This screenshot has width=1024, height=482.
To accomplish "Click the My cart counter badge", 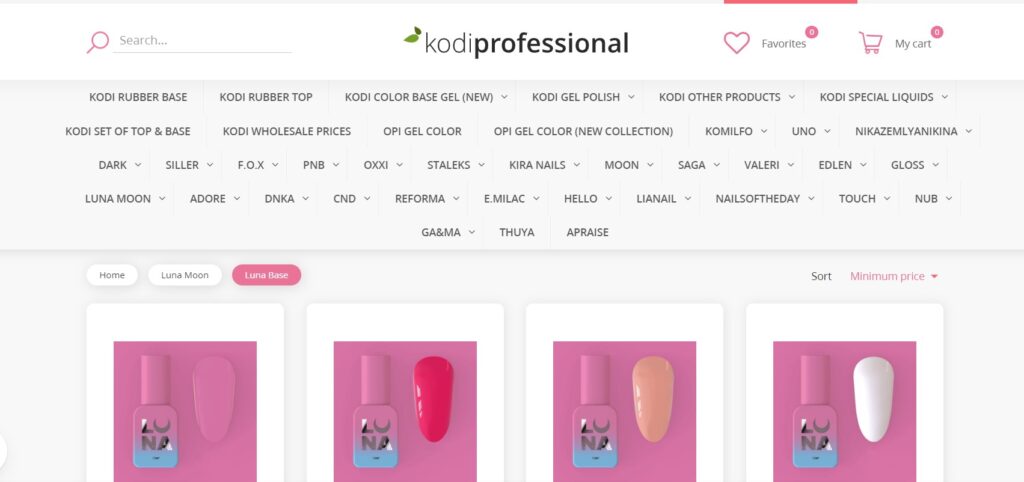I will point(936,32).
